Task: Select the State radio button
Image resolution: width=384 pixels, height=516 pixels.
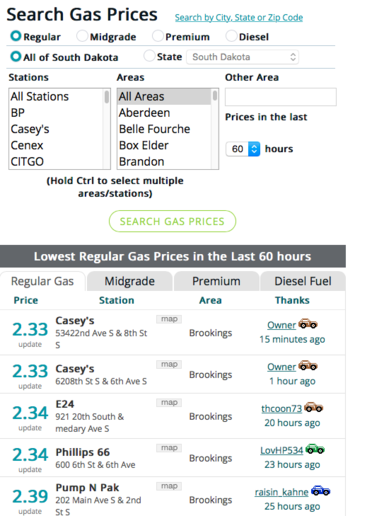Action: (149, 56)
